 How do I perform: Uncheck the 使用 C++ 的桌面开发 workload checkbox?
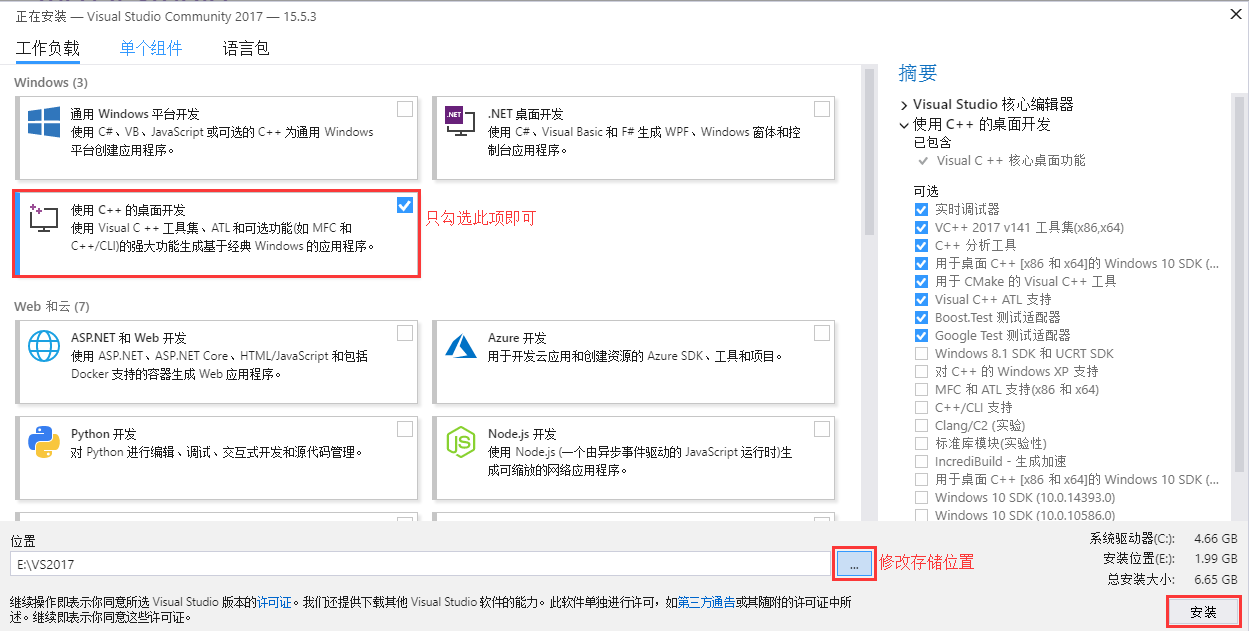coord(405,204)
